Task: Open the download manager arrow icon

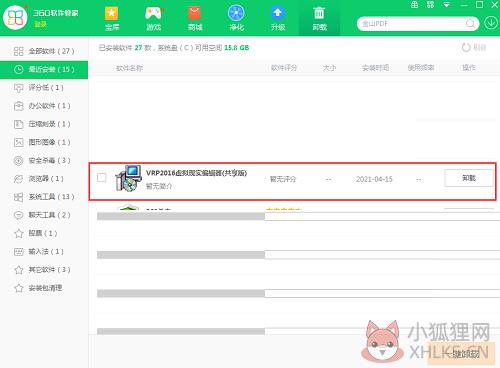Action: click(x=491, y=23)
